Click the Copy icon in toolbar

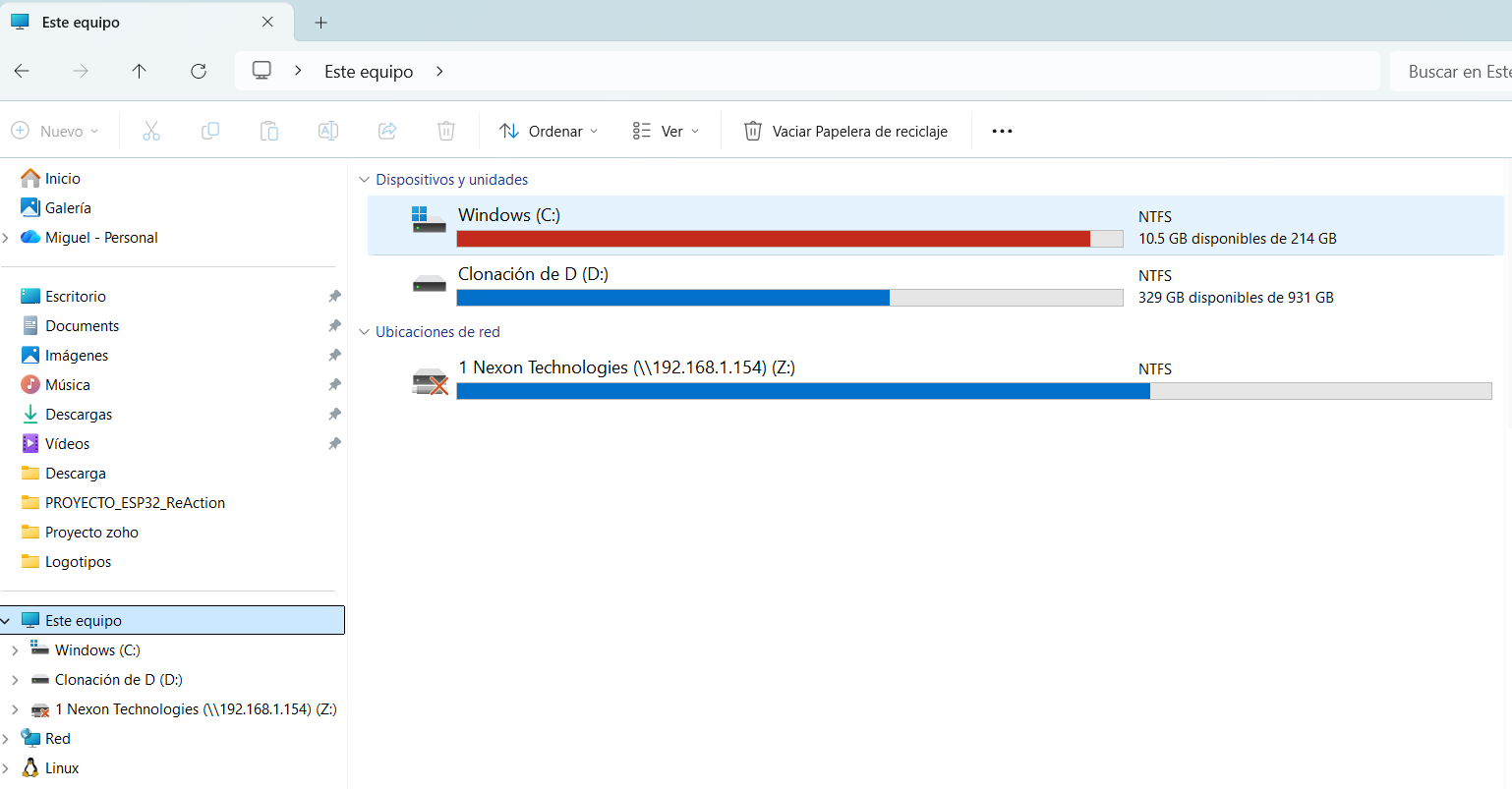click(x=210, y=131)
